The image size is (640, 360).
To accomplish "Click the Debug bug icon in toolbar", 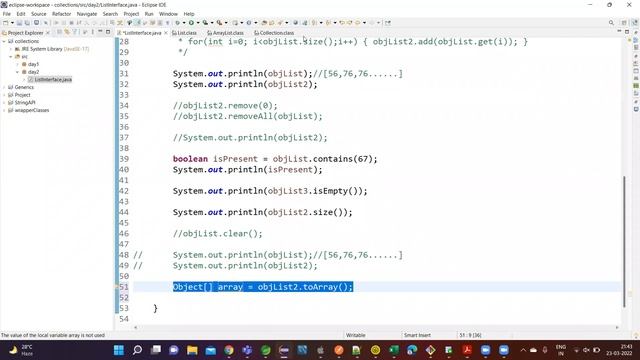I will (177, 23).
